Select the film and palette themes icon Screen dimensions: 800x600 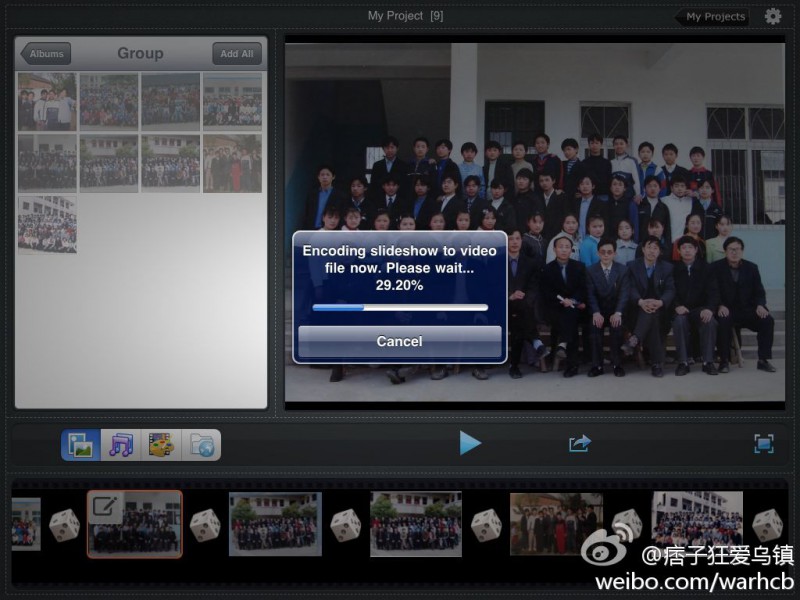[x=161, y=445]
